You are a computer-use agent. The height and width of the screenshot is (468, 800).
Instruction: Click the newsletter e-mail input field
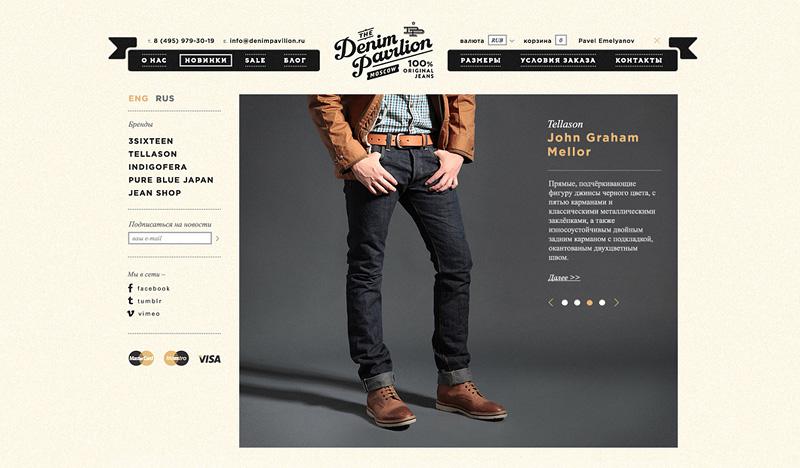click(170, 238)
